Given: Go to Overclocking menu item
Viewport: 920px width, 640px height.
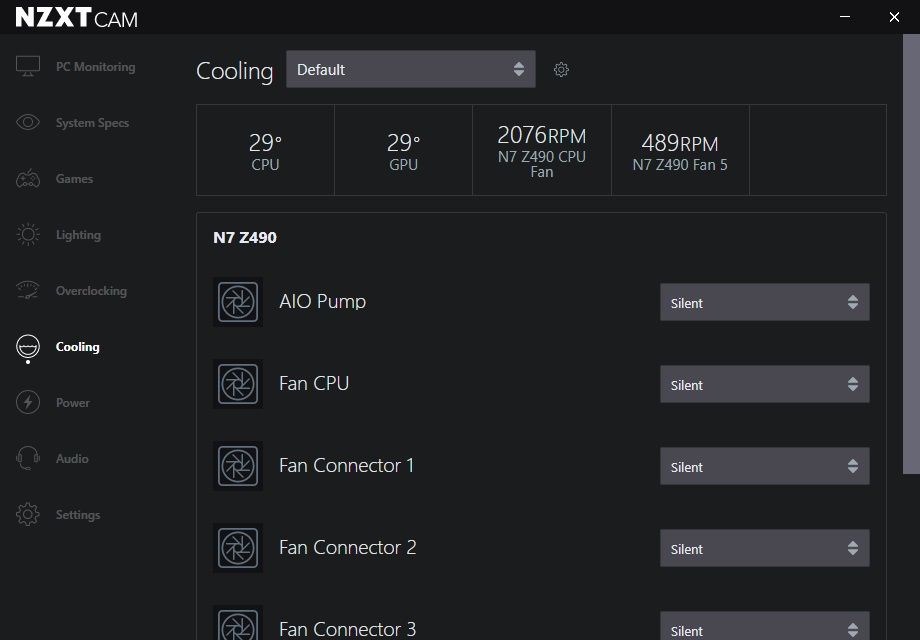Looking at the screenshot, I should point(91,291).
